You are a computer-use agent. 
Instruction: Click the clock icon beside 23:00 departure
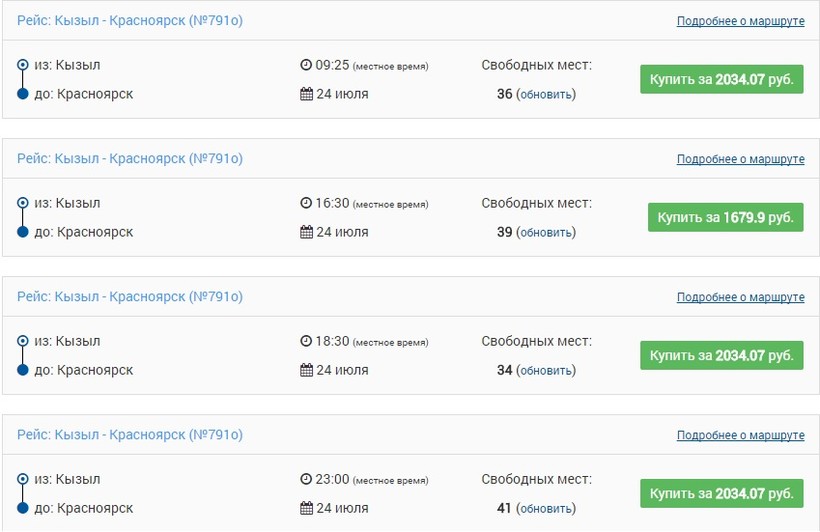(x=306, y=479)
